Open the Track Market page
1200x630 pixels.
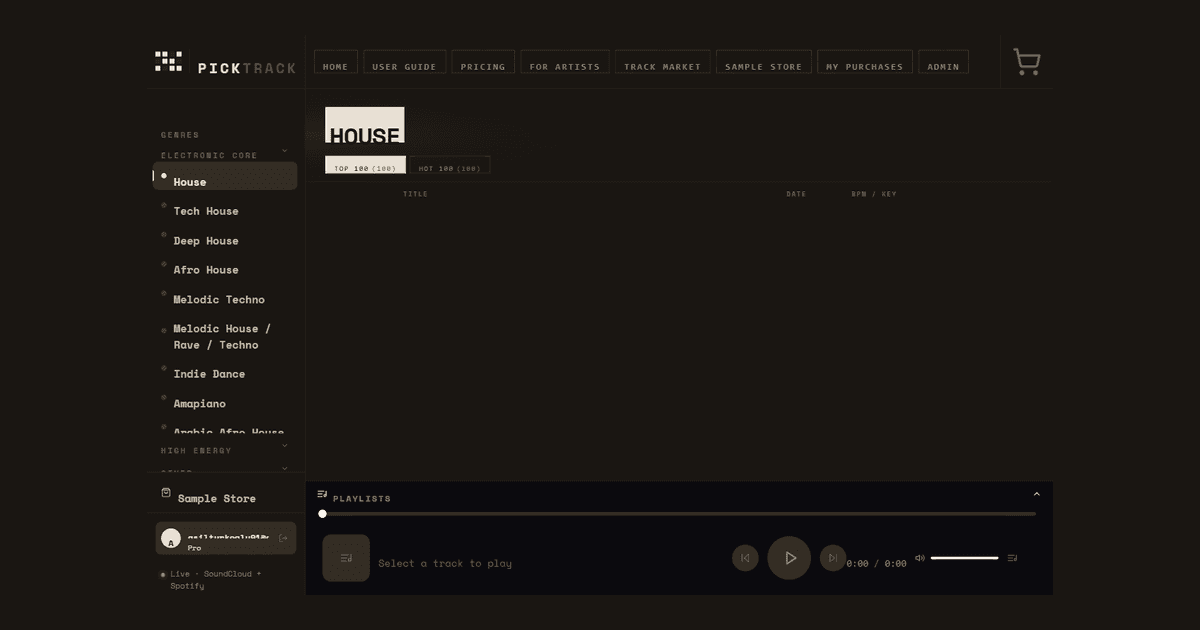(x=663, y=62)
